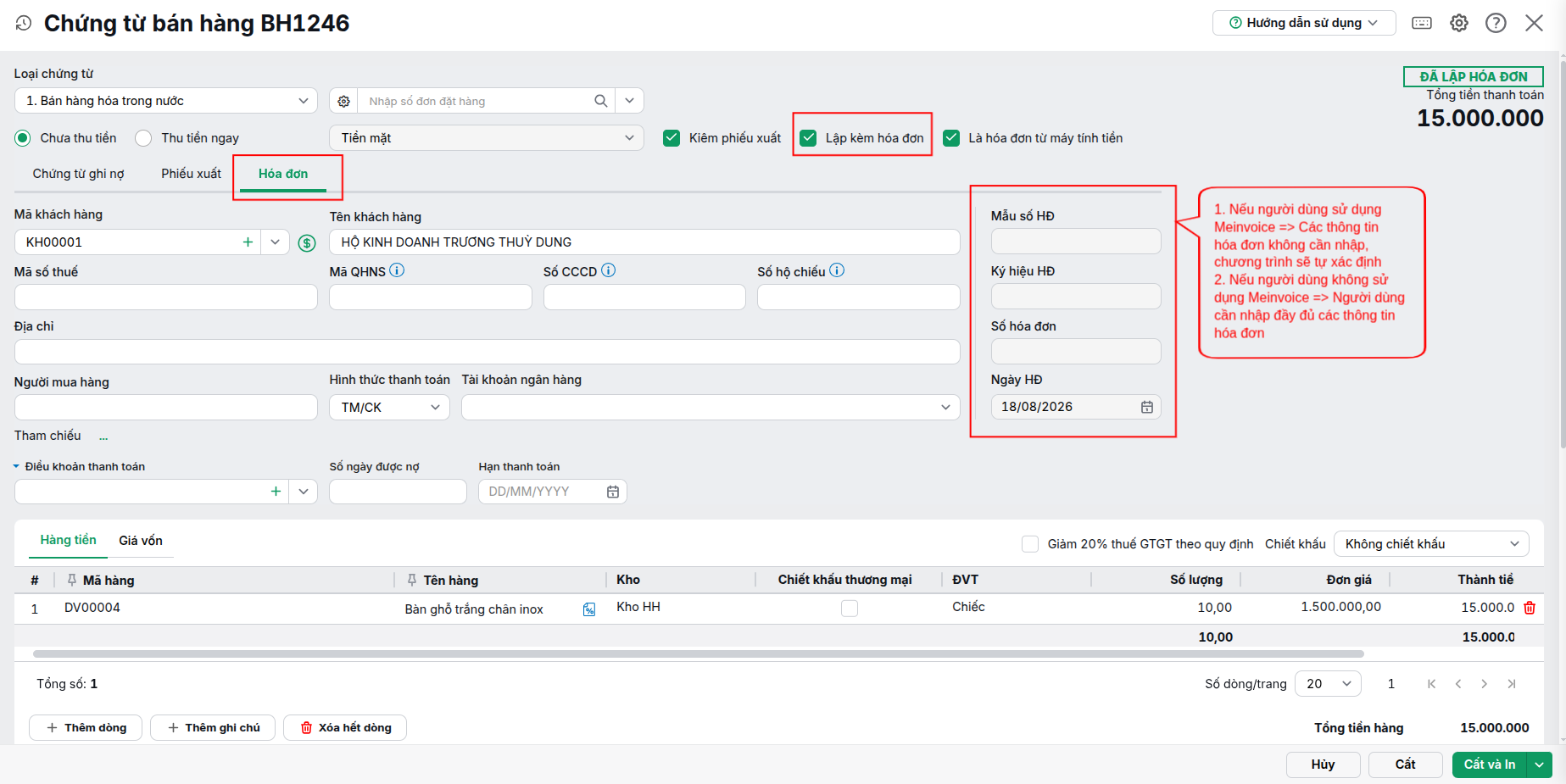Click the Thêm dòng button
This screenshot has width=1566, height=784.
pyautogui.click(x=86, y=728)
